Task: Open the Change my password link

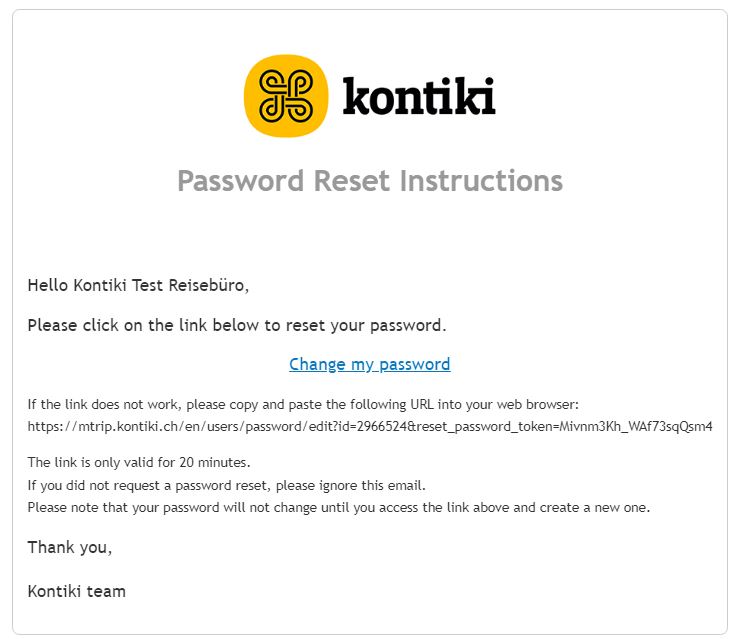Action: (369, 364)
